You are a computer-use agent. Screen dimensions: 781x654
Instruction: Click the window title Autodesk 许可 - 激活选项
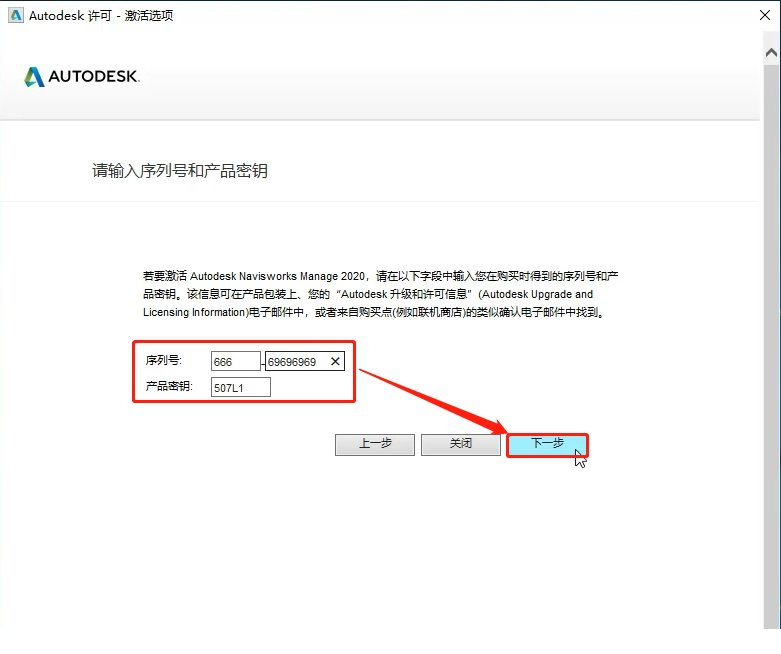[x=101, y=15]
